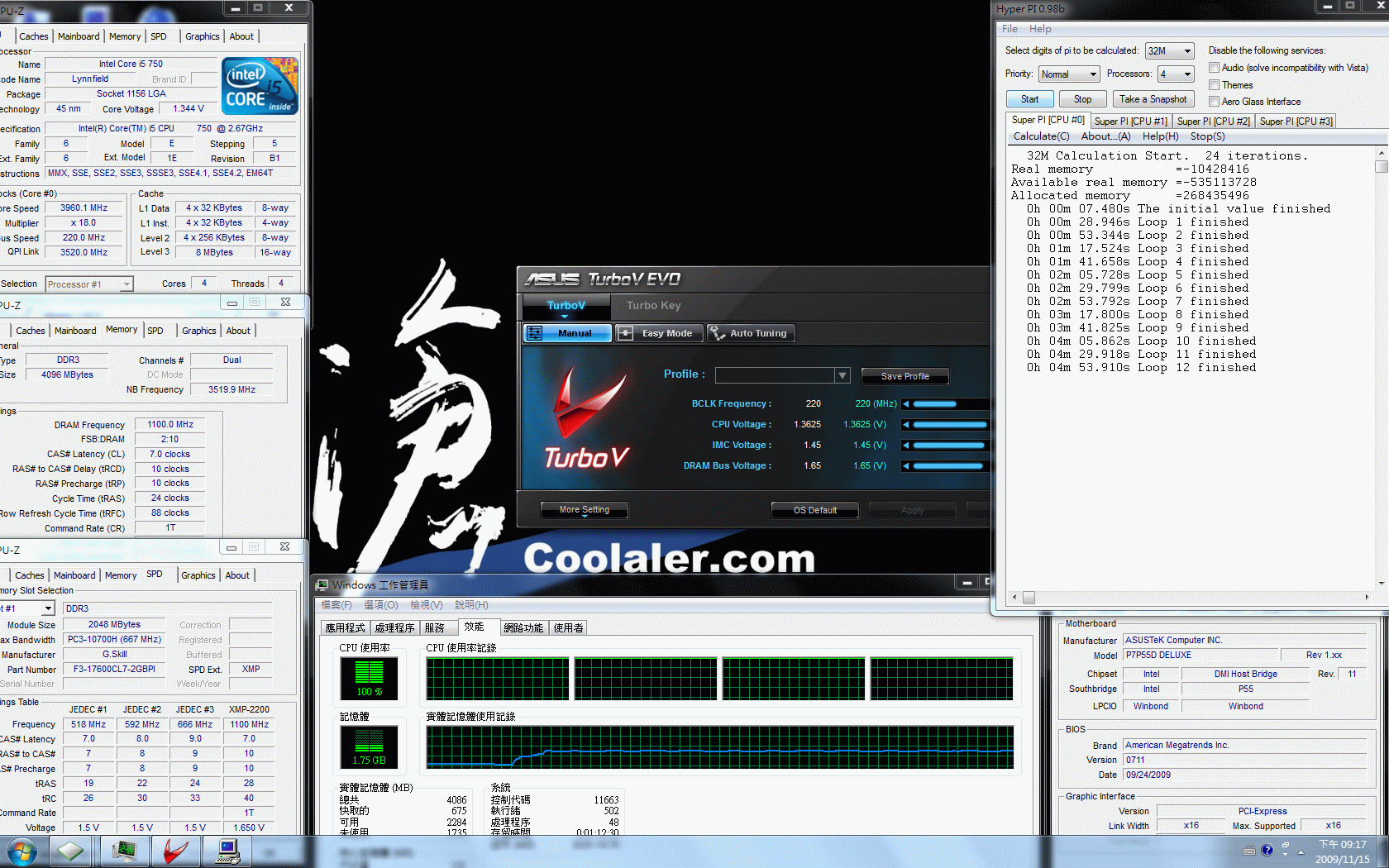Open the Processors count dropdown
Screen dimensions: 1389x868
(1176, 74)
